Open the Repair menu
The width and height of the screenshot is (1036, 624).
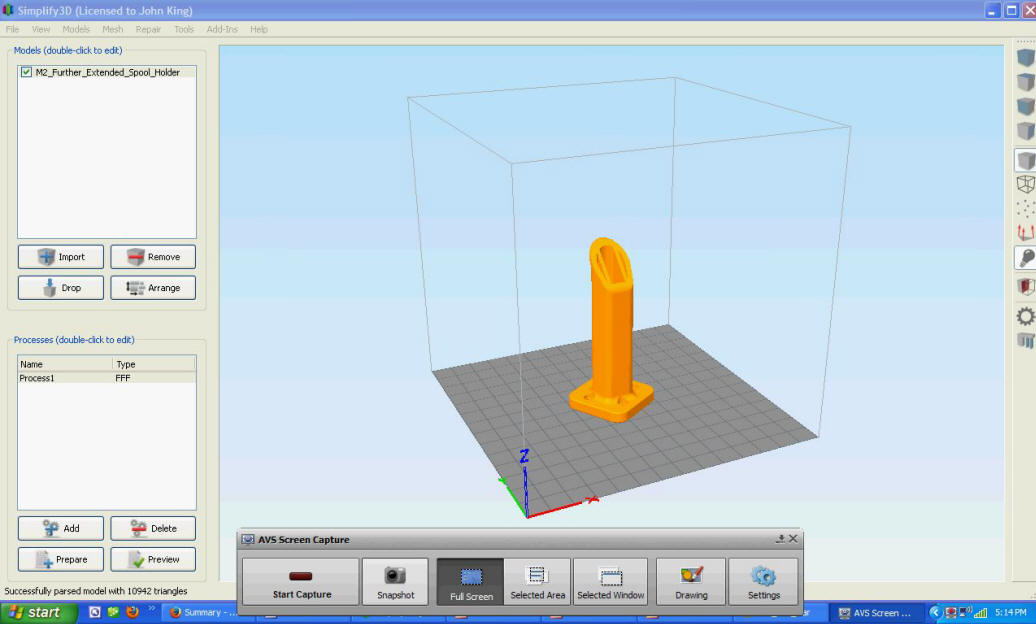(148, 29)
